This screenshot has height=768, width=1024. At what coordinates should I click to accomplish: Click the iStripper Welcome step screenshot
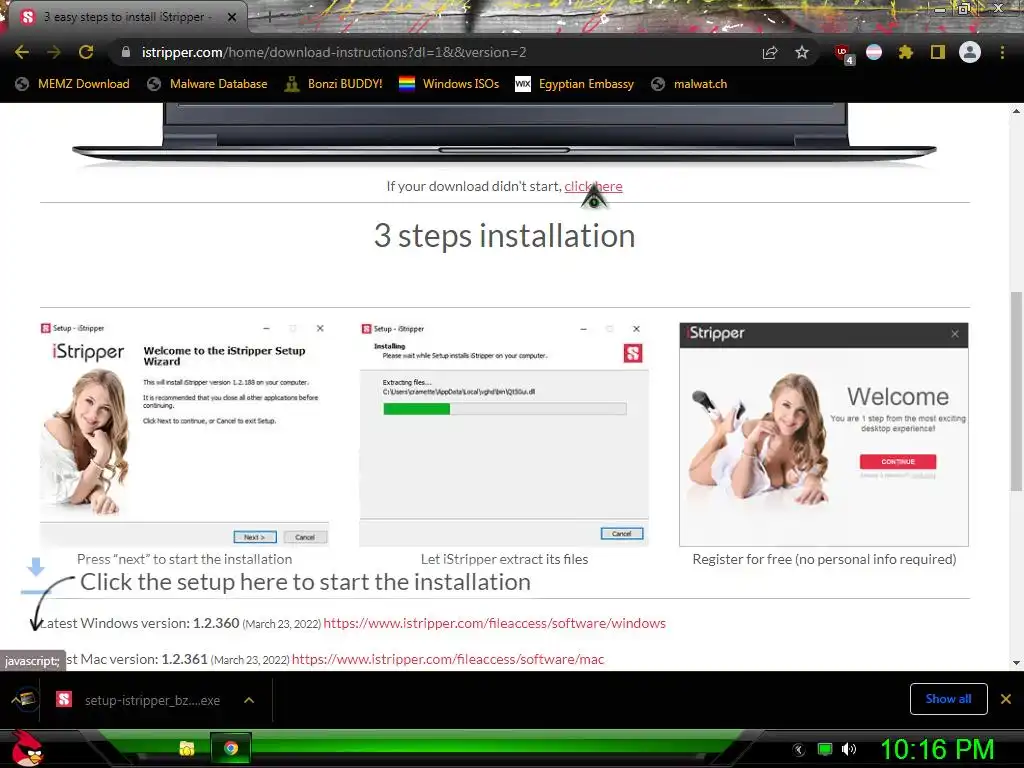[x=824, y=434]
